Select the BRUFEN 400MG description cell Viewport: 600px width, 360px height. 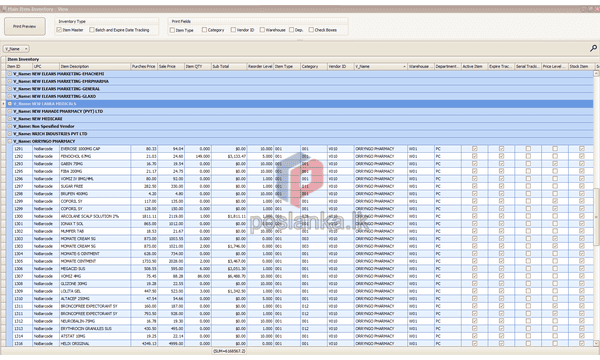95,194
